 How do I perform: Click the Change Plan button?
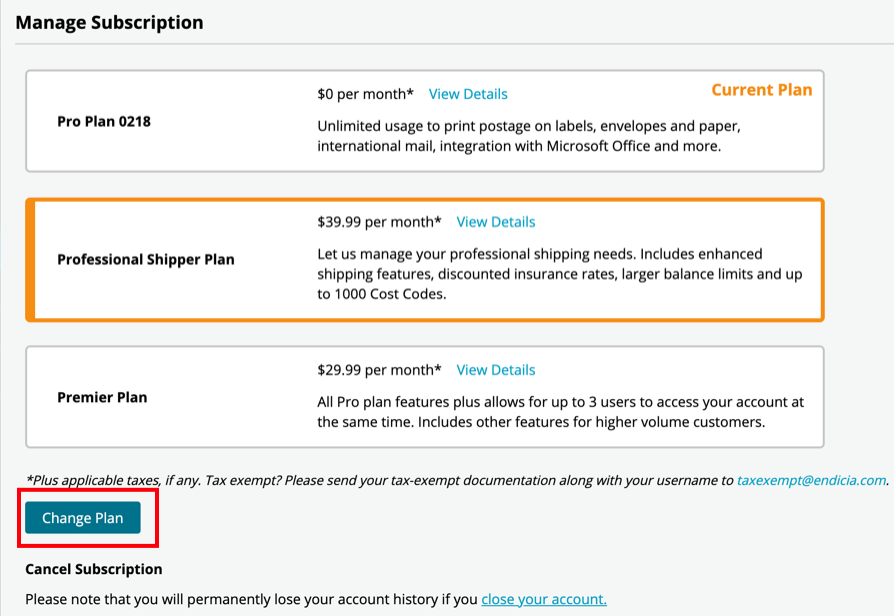(81, 517)
